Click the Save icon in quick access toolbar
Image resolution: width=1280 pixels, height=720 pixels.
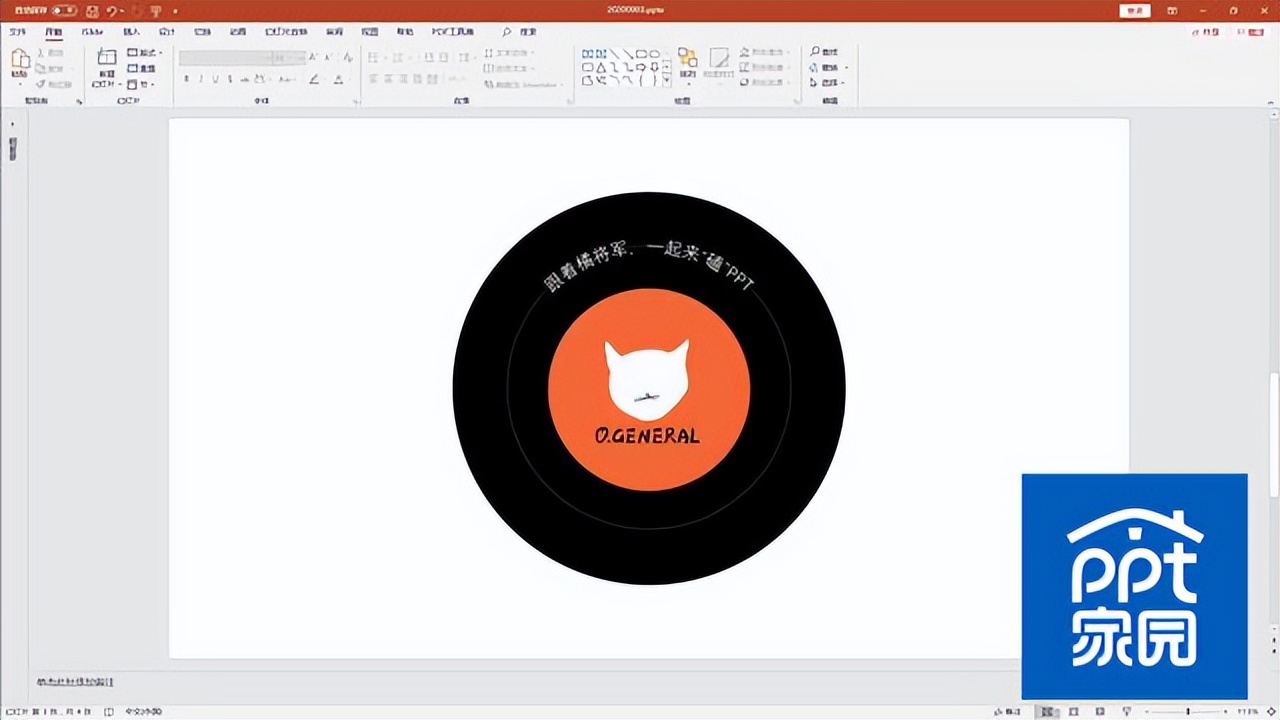coord(92,10)
